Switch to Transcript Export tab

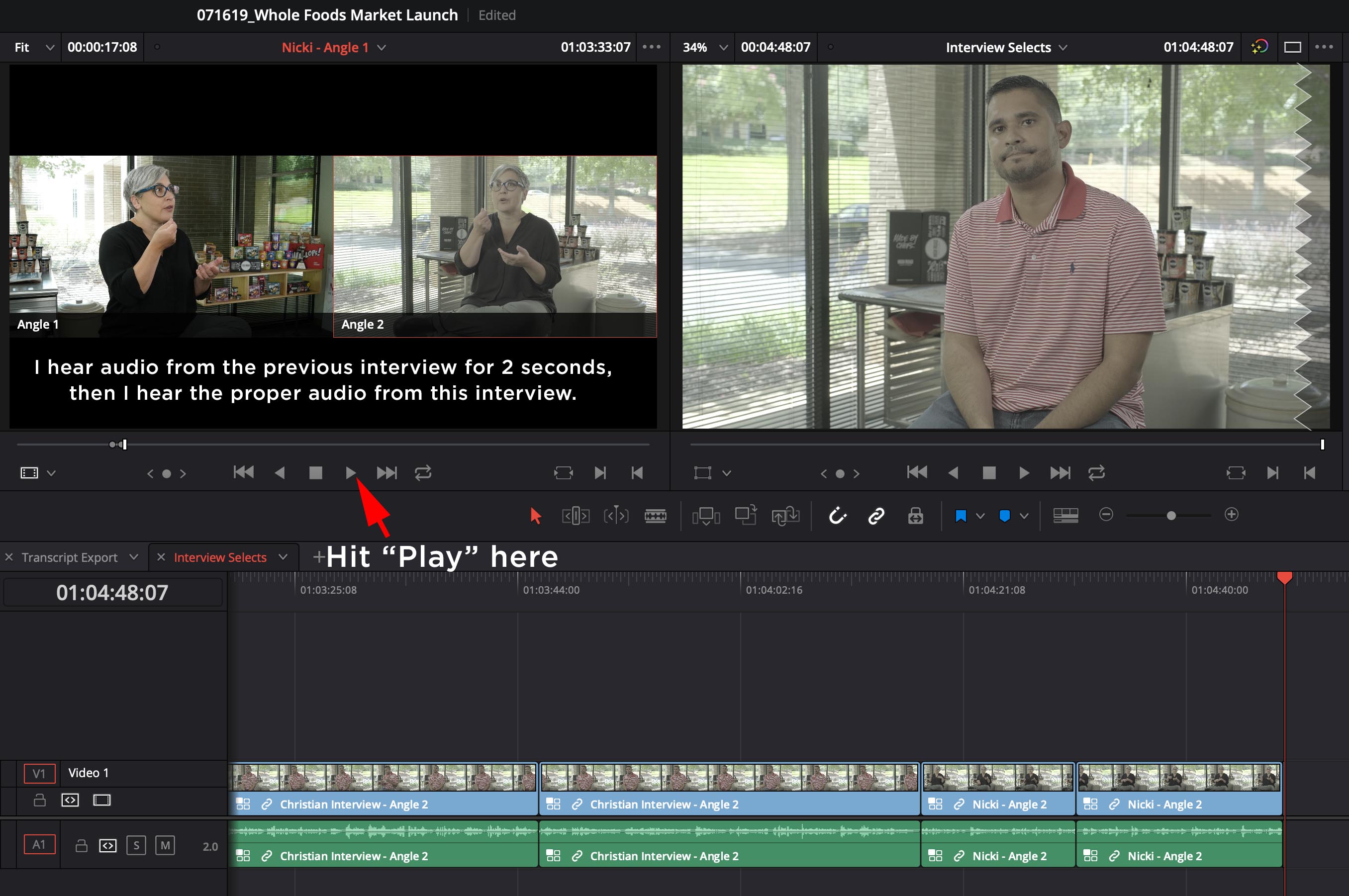pyautogui.click(x=70, y=557)
